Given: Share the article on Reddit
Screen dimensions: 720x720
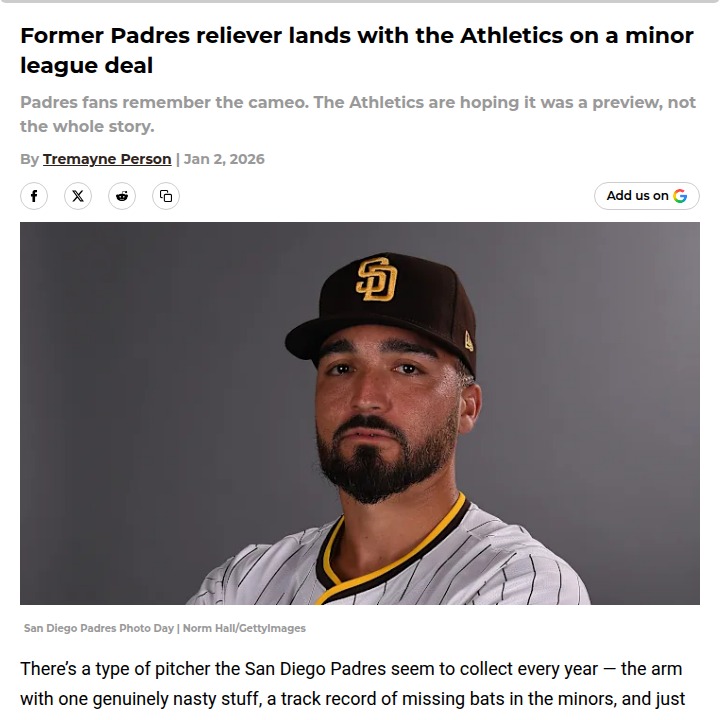Looking at the screenshot, I should 122,196.
